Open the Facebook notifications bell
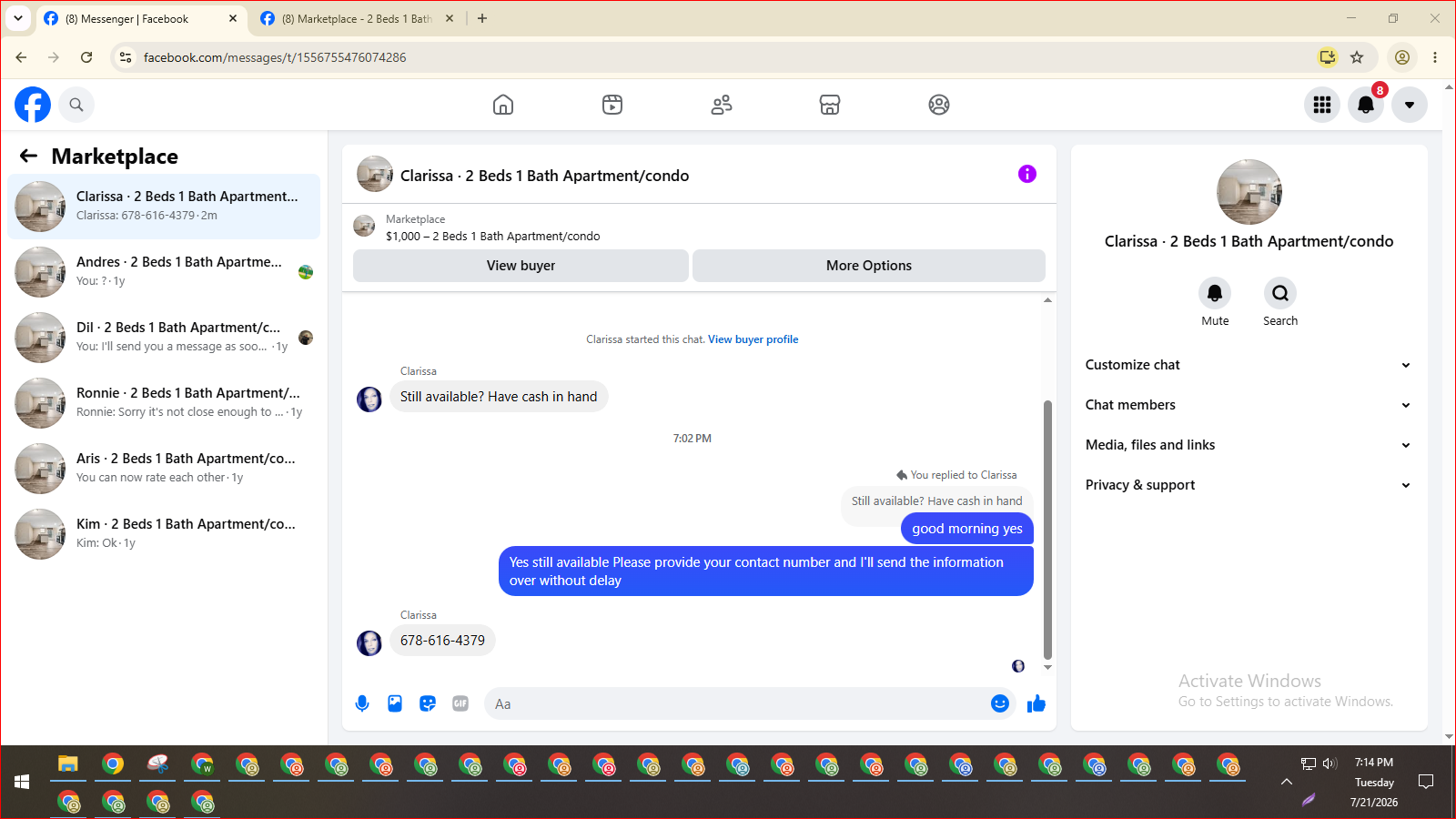The width and height of the screenshot is (1456, 819). [1366, 105]
